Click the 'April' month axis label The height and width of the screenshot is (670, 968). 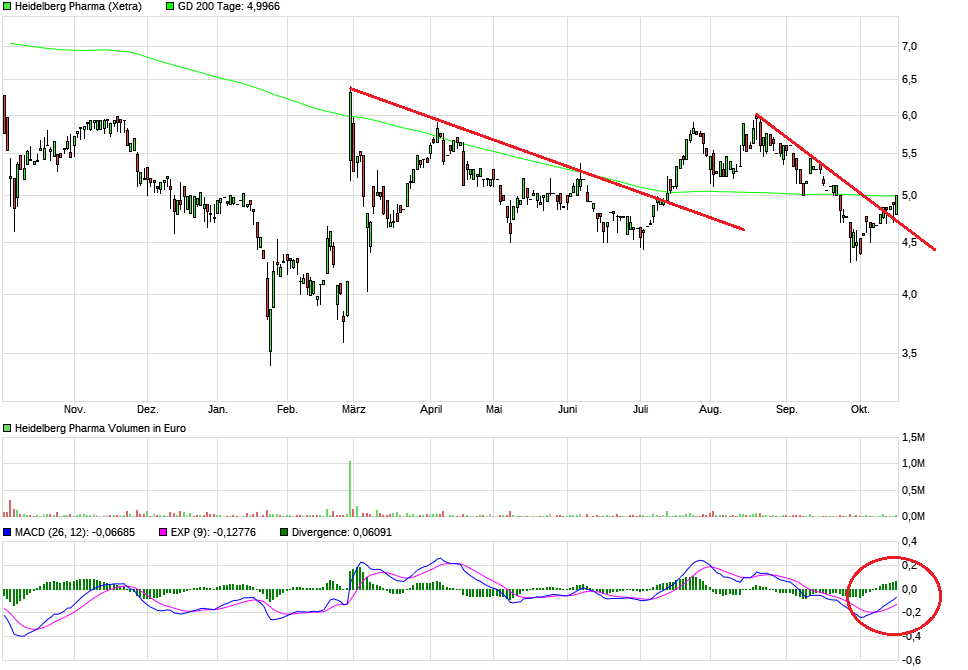pyautogui.click(x=431, y=409)
